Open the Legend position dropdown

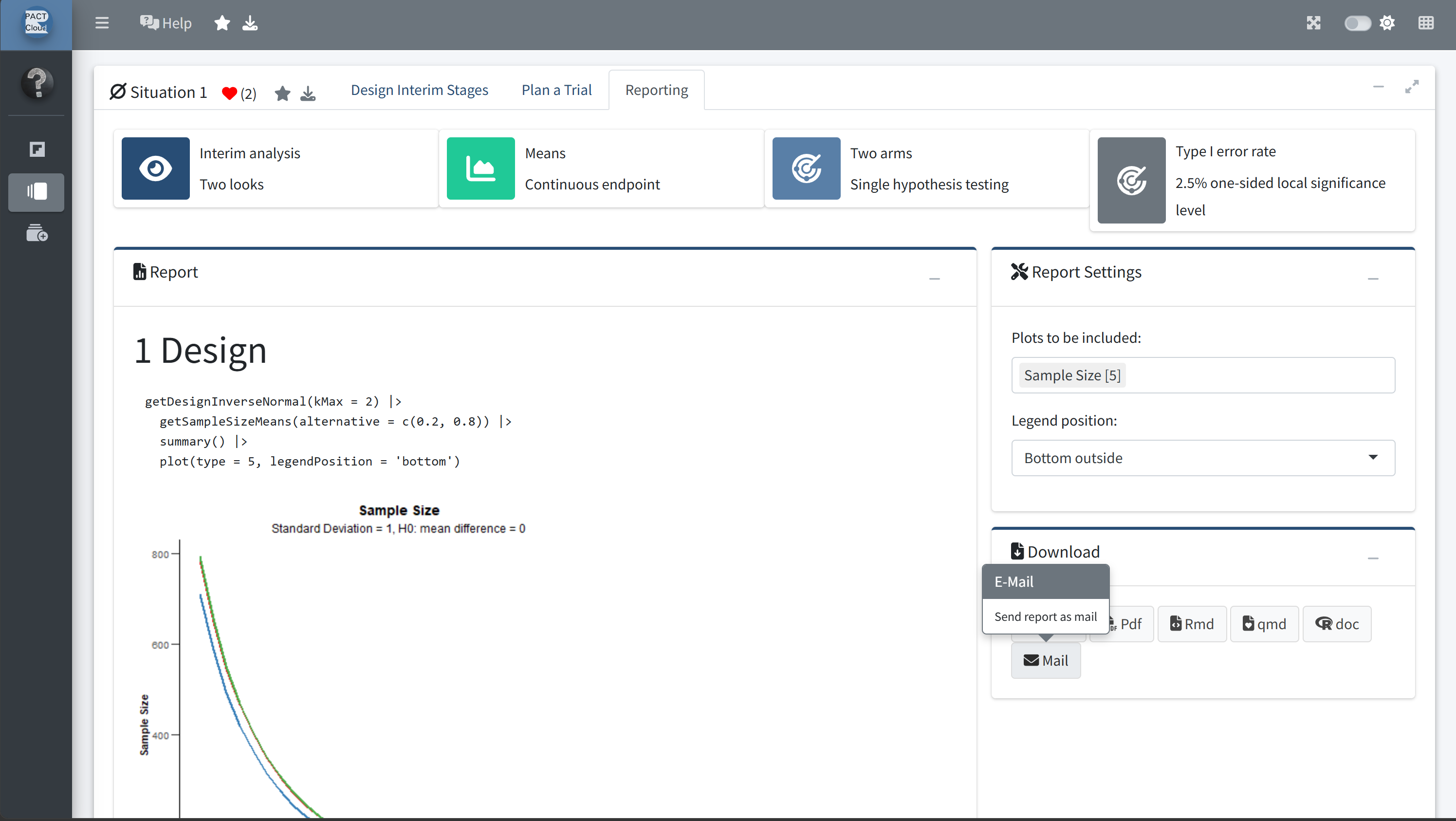point(1203,458)
